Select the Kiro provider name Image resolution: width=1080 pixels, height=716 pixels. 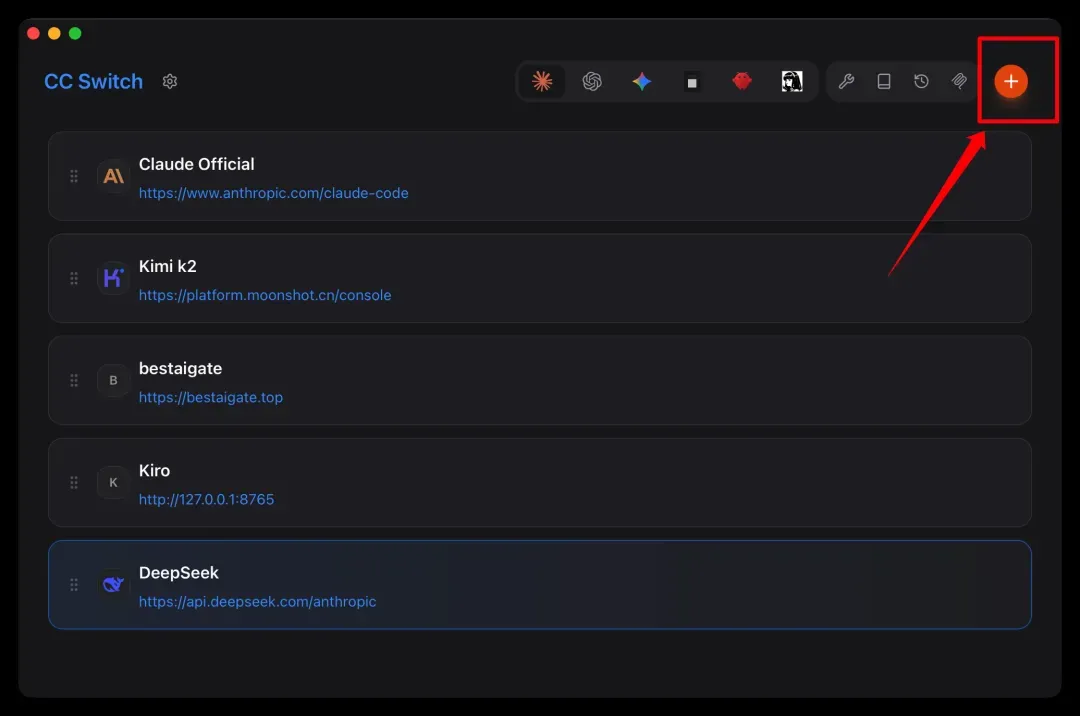pos(154,470)
